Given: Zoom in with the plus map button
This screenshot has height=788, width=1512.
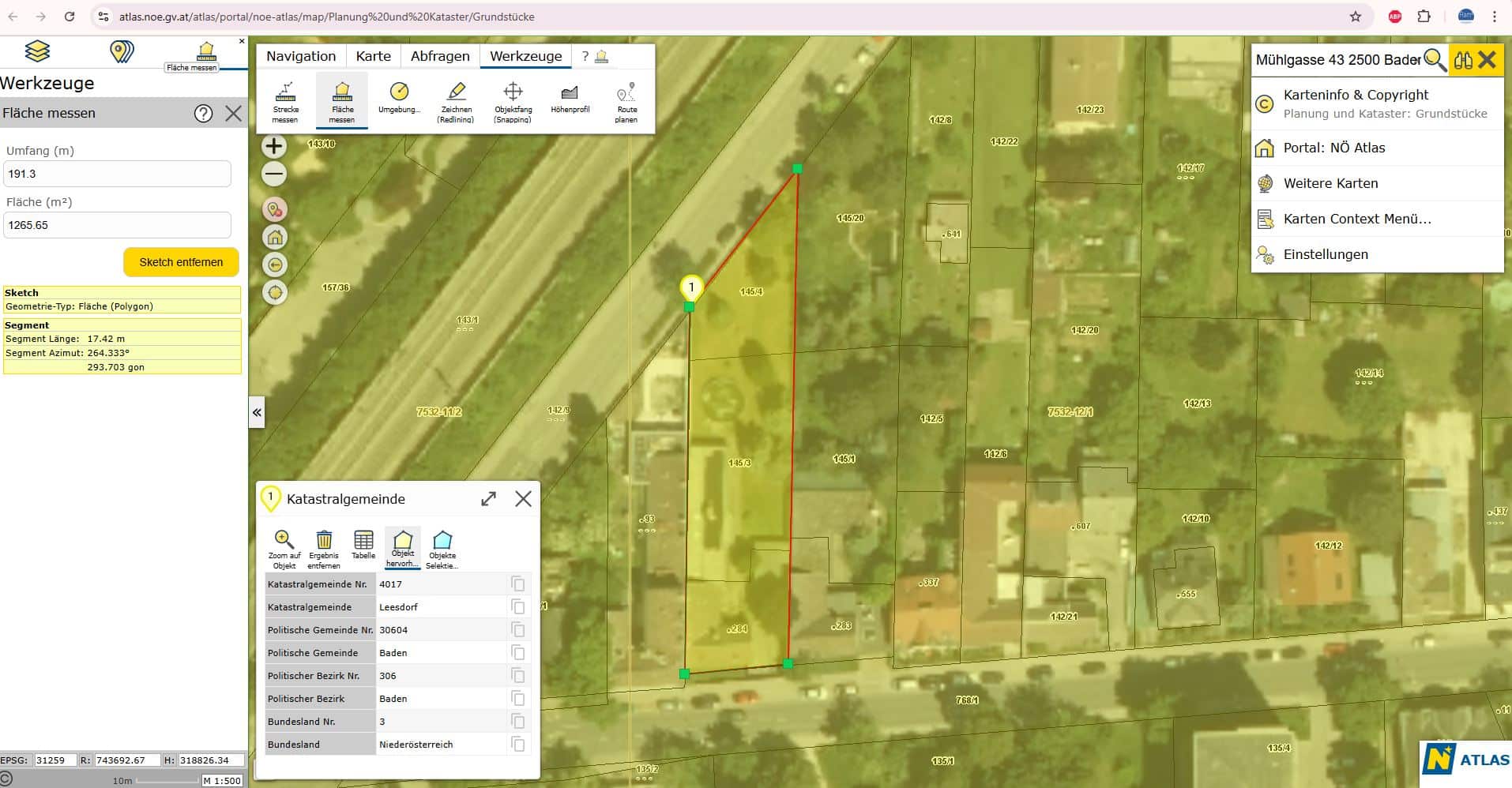Looking at the screenshot, I should coord(274,146).
